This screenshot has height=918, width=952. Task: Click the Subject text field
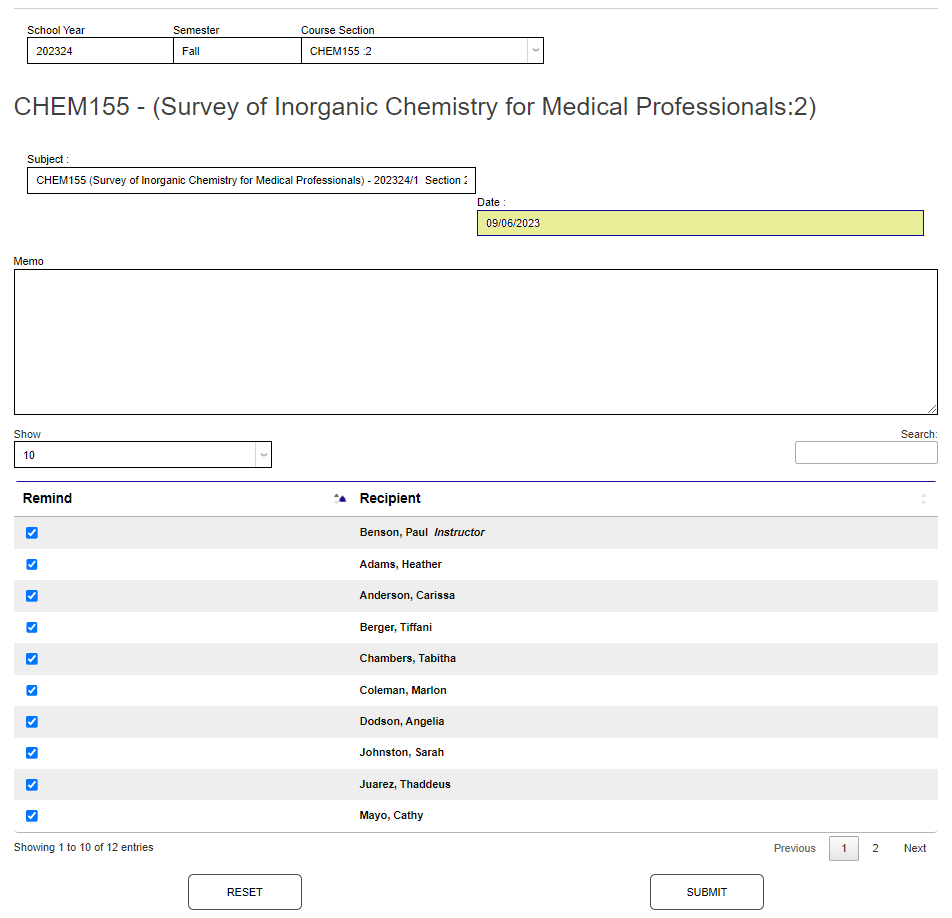point(250,181)
